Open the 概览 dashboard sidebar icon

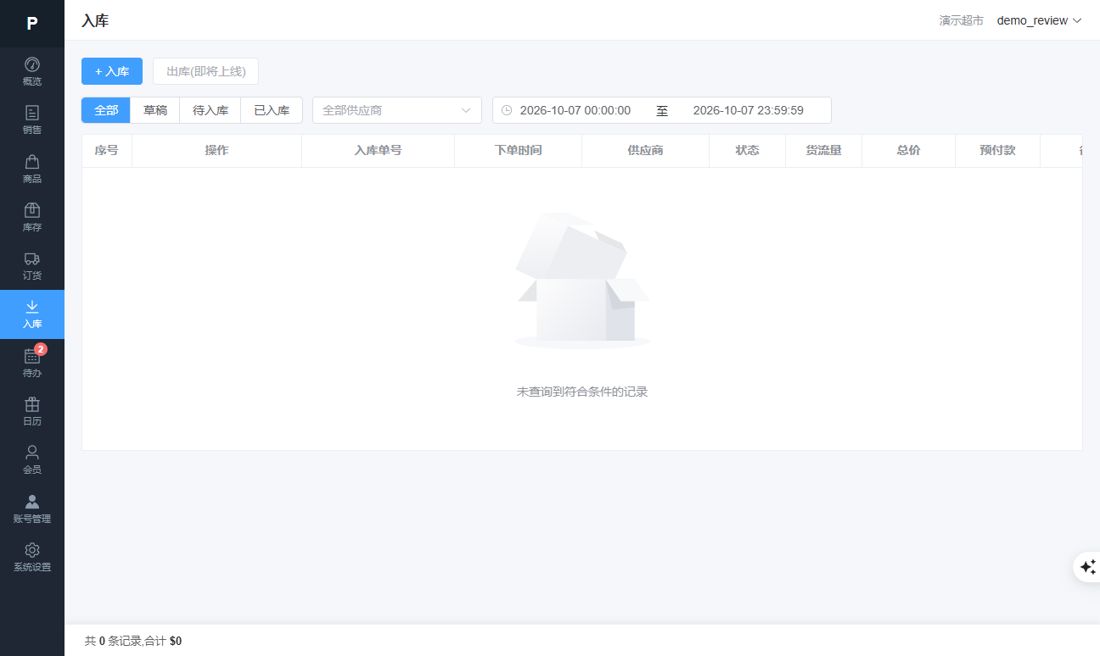coord(32,72)
